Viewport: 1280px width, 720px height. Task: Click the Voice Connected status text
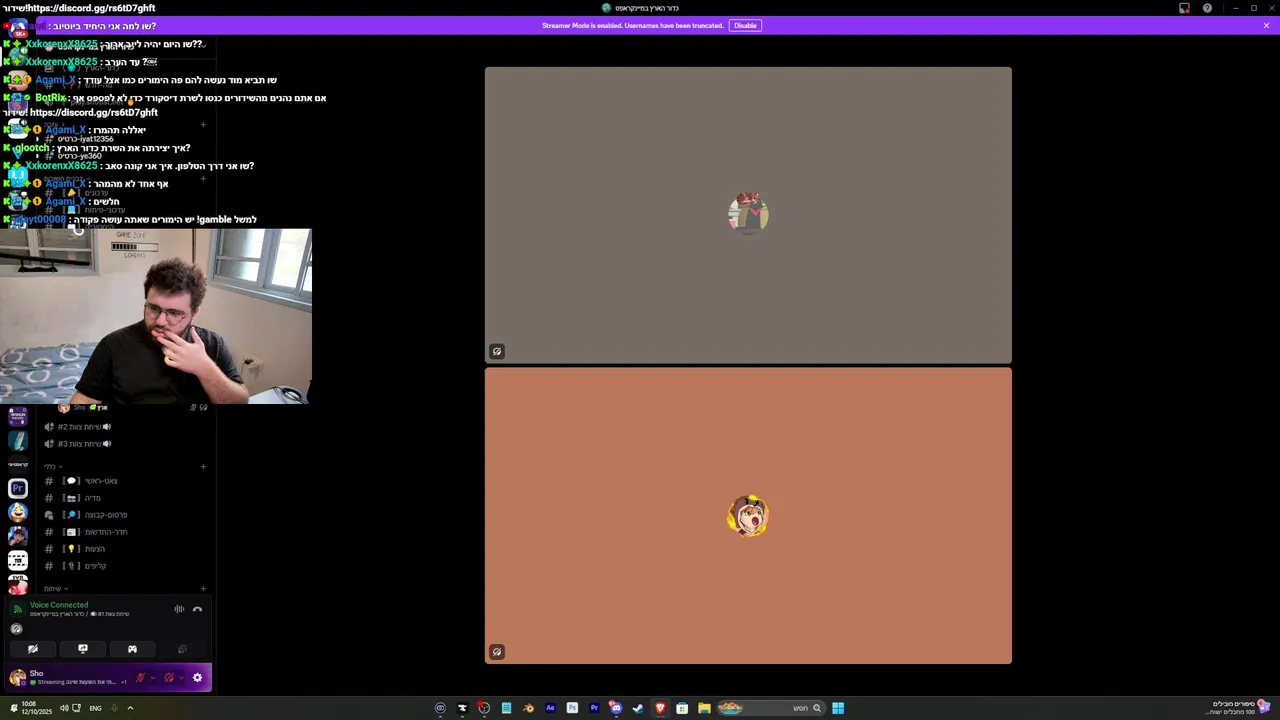point(59,605)
